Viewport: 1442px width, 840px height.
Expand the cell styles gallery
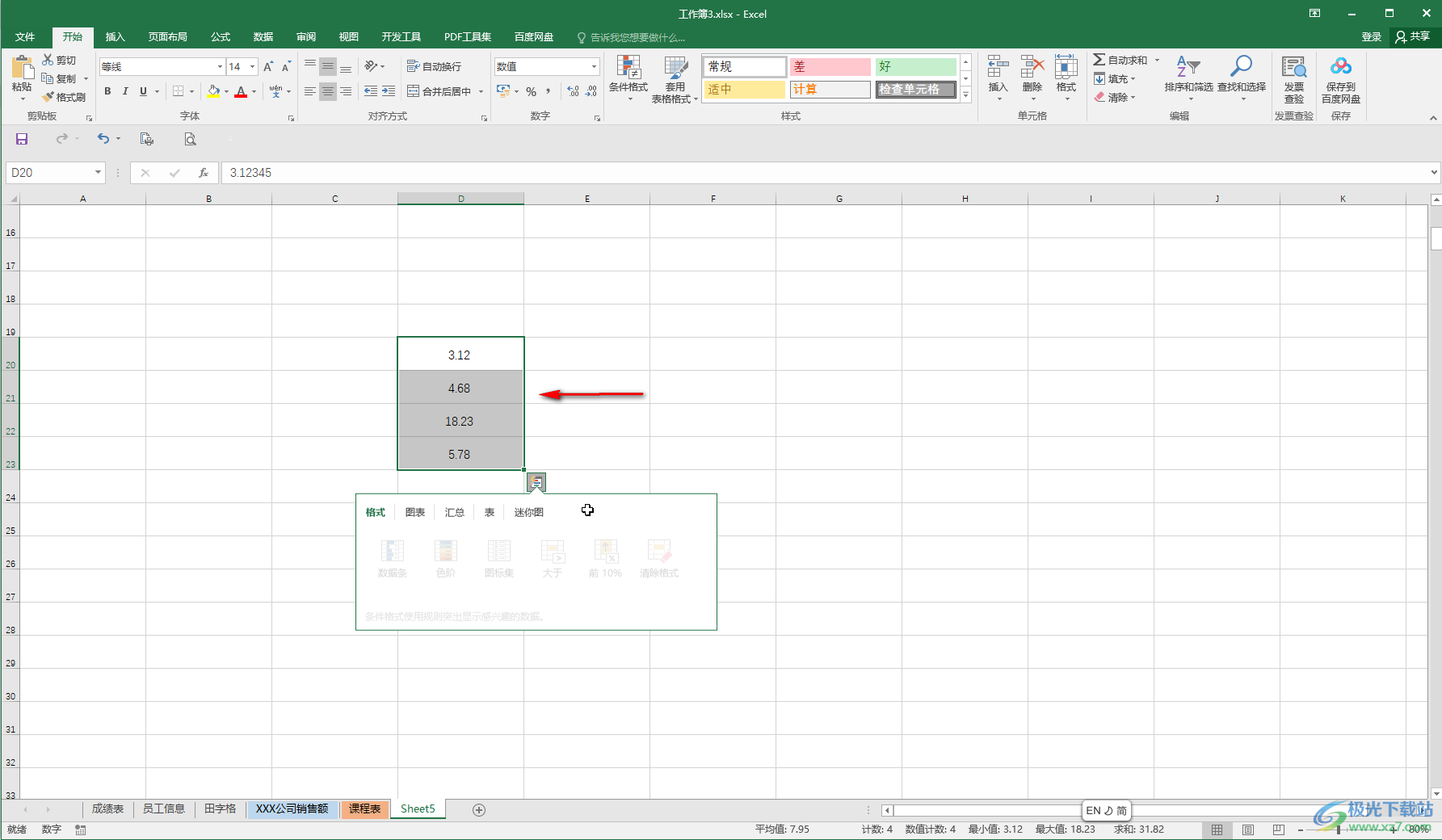coord(965,94)
